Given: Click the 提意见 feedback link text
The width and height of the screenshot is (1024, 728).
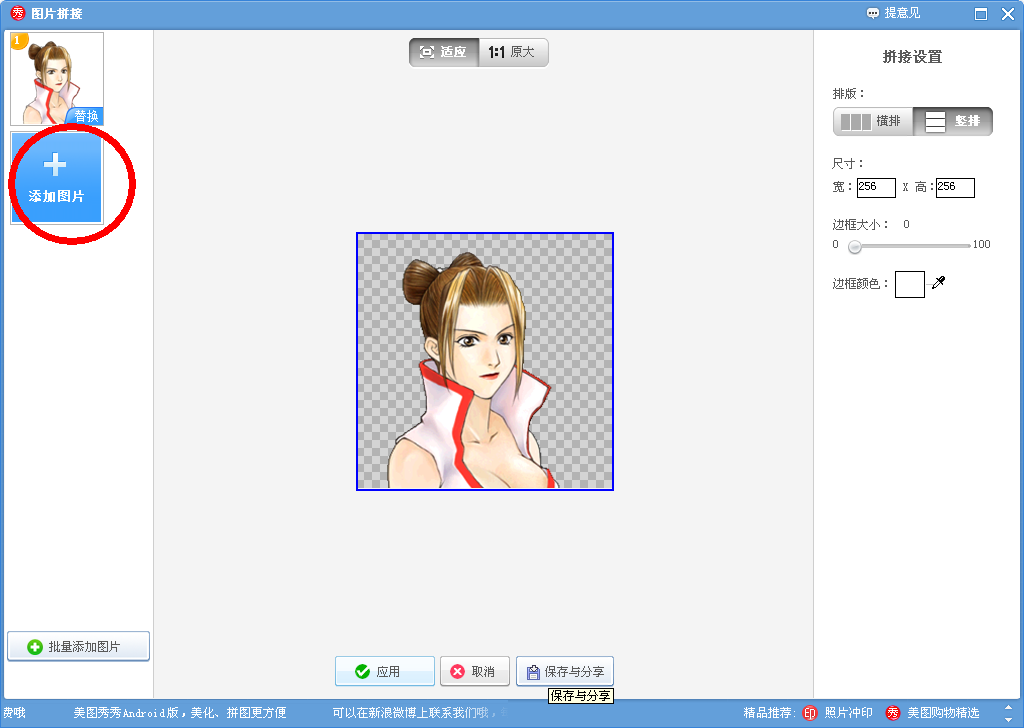Looking at the screenshot, I should coord(902,13).
